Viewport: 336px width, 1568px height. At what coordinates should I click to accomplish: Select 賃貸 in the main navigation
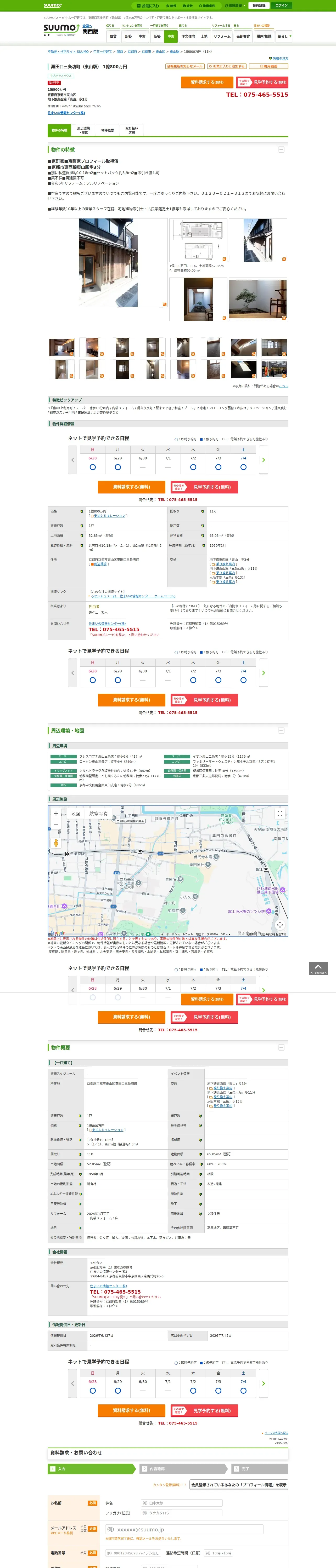(113, 37)
